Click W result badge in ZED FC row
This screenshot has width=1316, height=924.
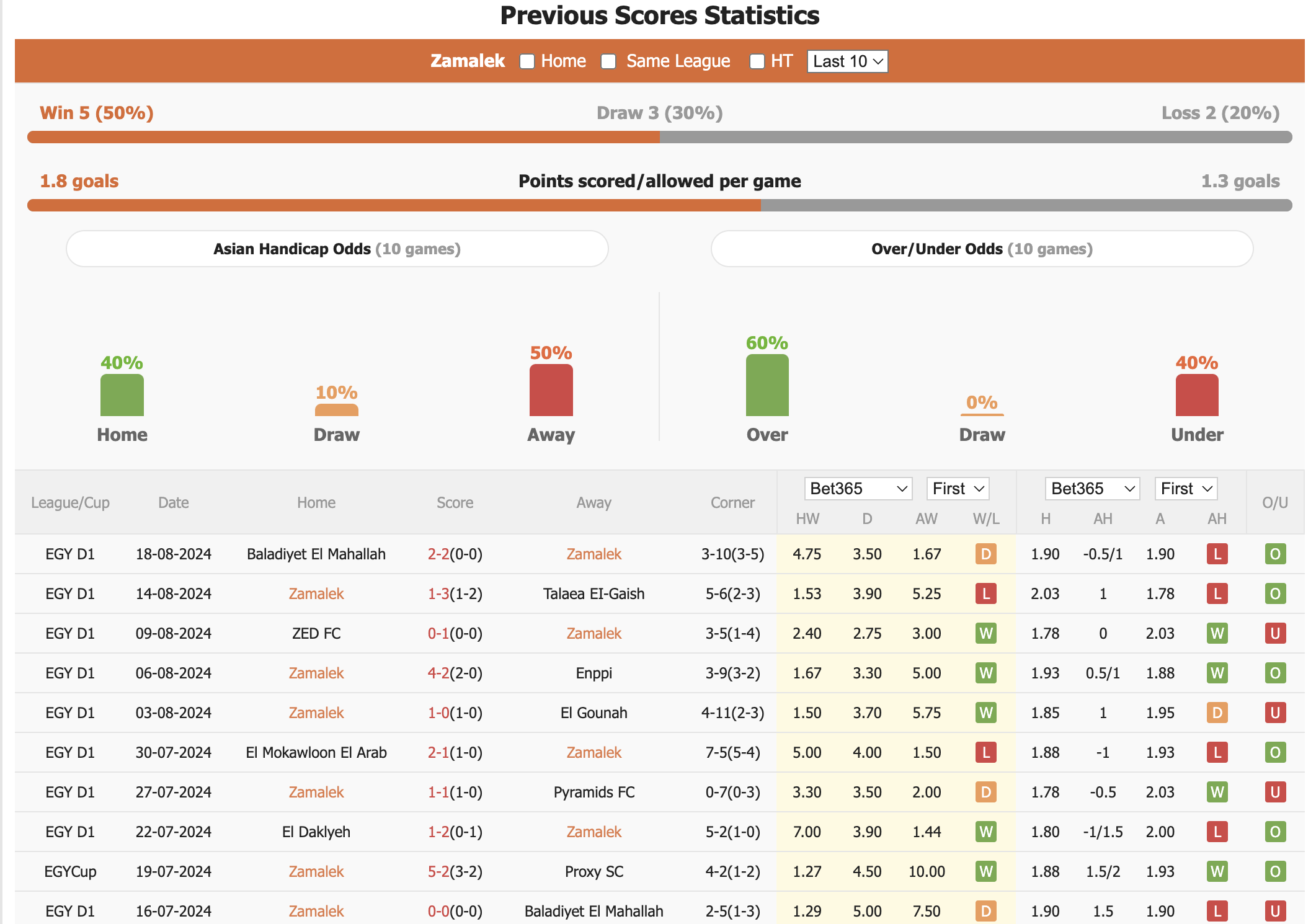point(985,633)
